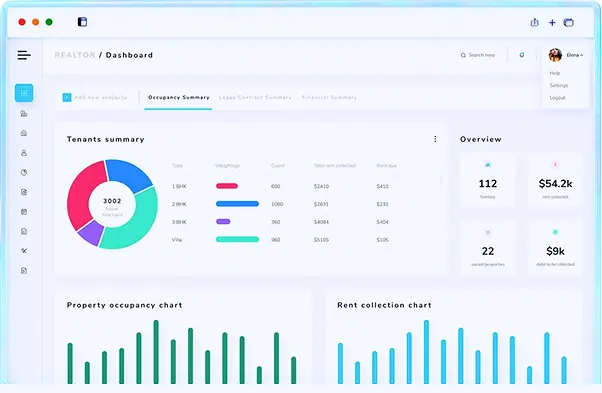Select the Occupancy Summary tab
The height and width of the screenshot is (393, 602).
pos(179,97)
